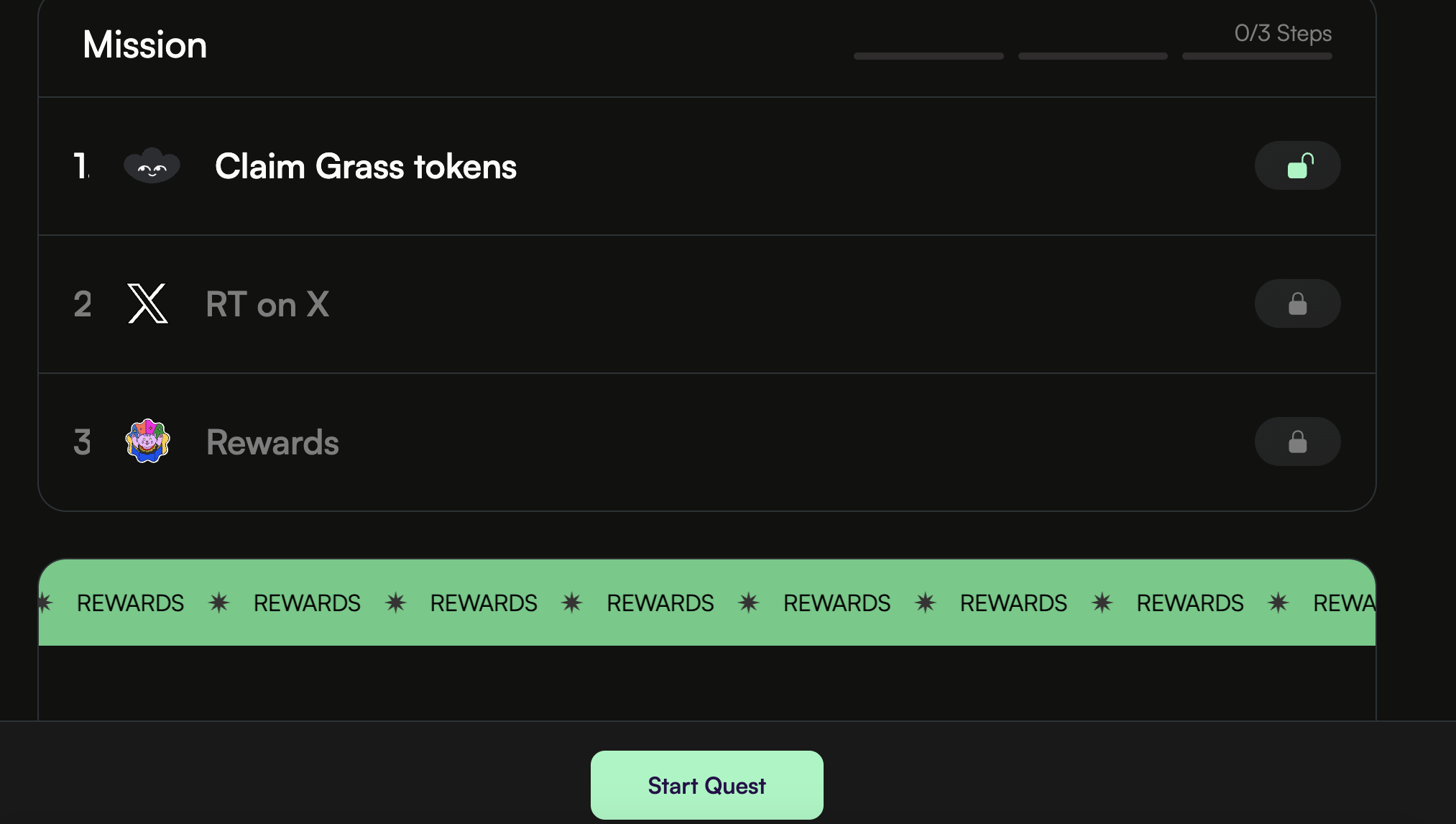Click the Mission heading
Viewport: 1456px width, 824px height.
tap(145, 45)
